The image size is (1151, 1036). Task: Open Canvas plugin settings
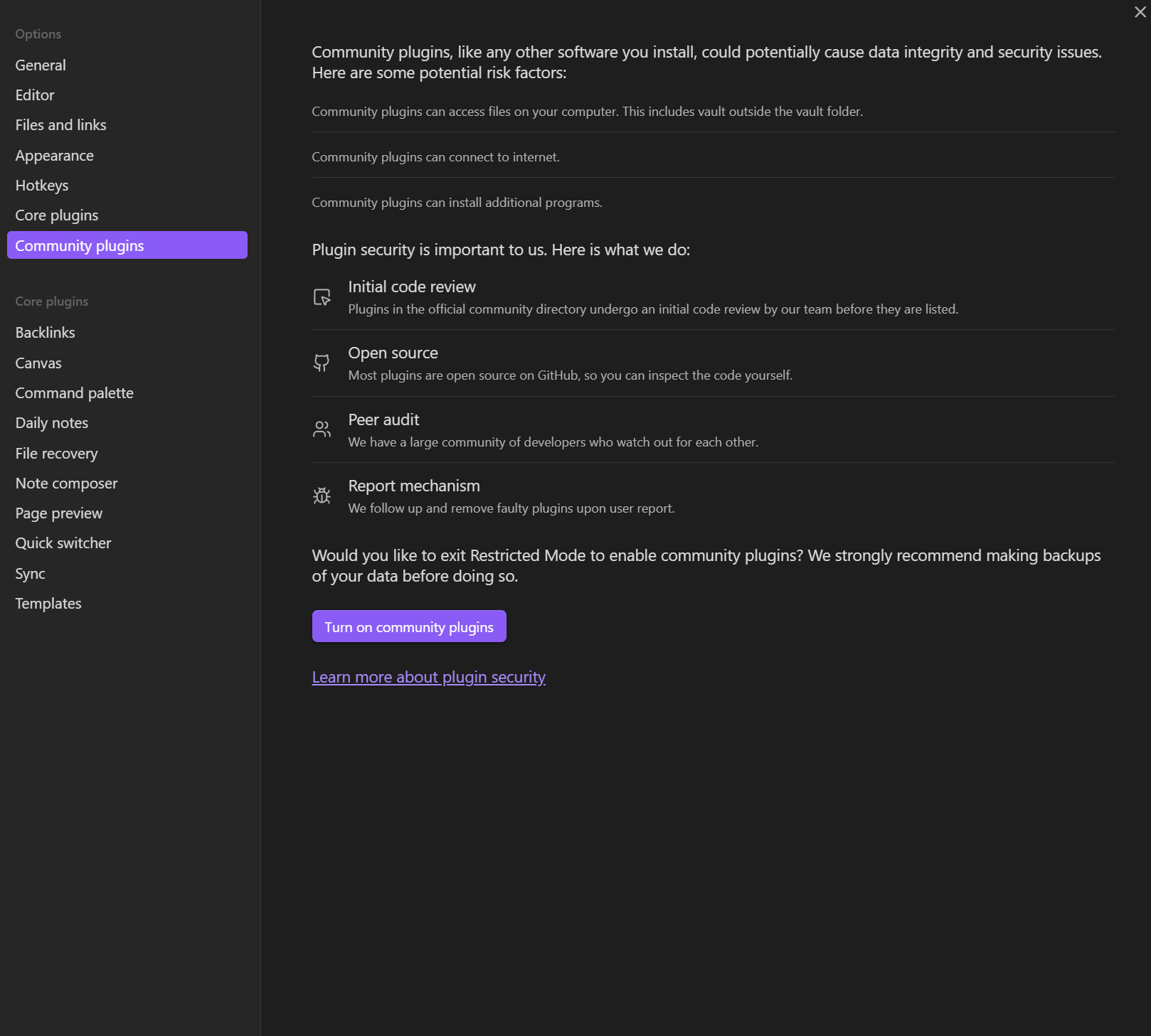pyautogui.click(x=38, y=363)
